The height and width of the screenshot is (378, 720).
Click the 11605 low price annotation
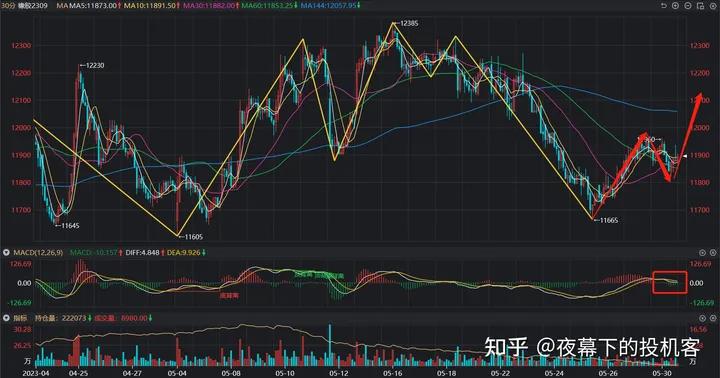(193, 237)
